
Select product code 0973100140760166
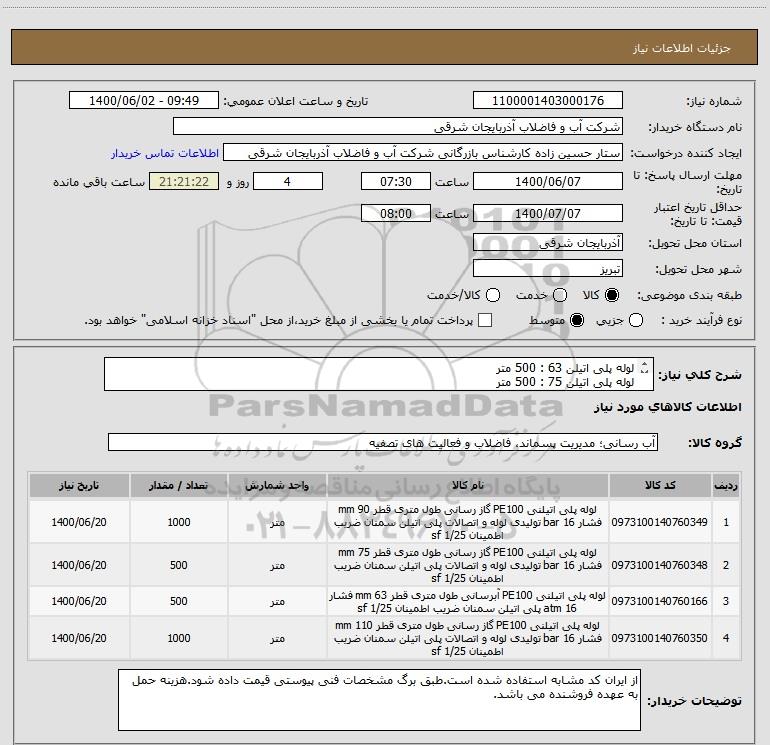(660, 601)
